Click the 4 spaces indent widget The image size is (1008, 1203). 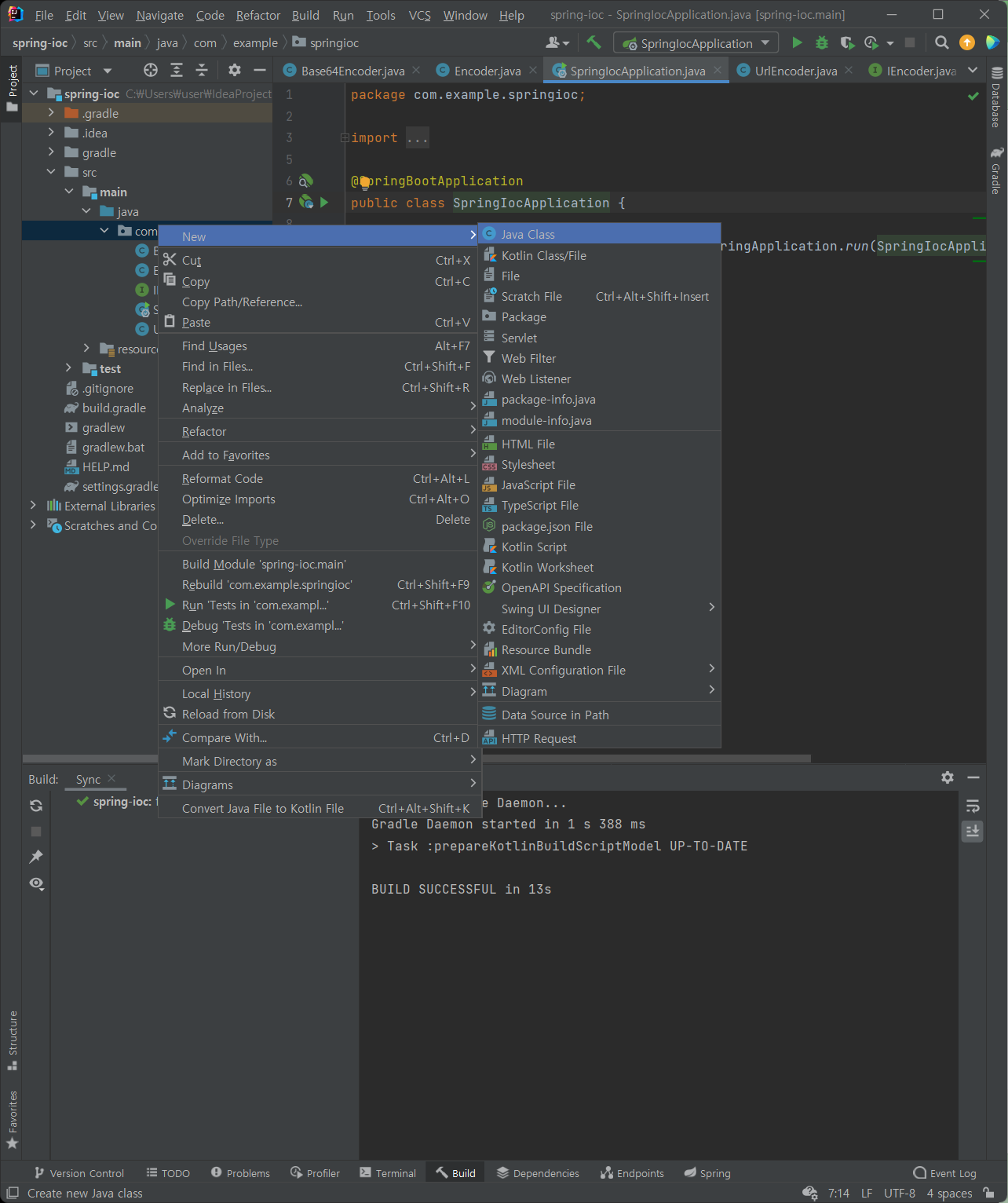click(x=949, y=1194)
